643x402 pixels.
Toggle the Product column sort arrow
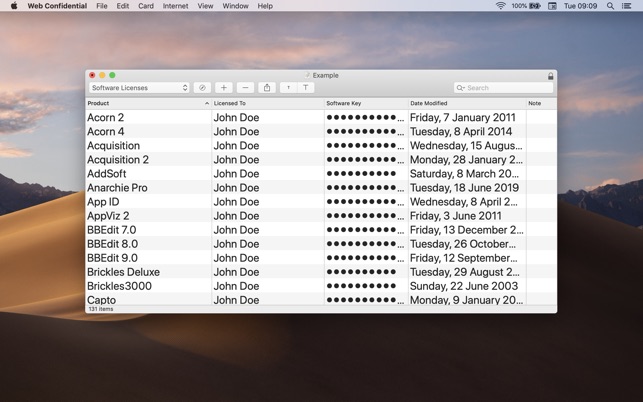pos(207,103)
